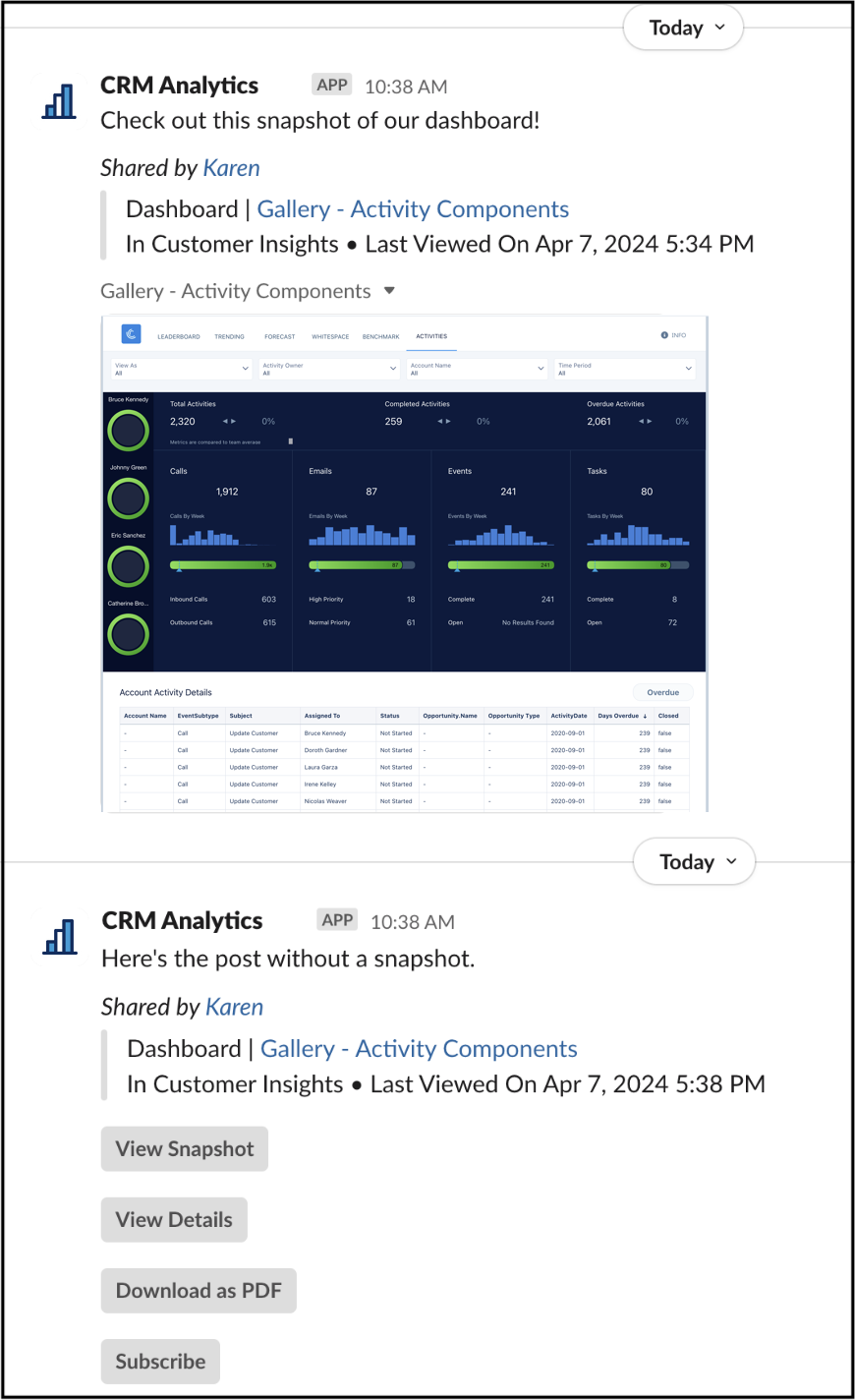The image size is (855, 1400).
Task: Click the Calls green progress bar
Action: 223,565
